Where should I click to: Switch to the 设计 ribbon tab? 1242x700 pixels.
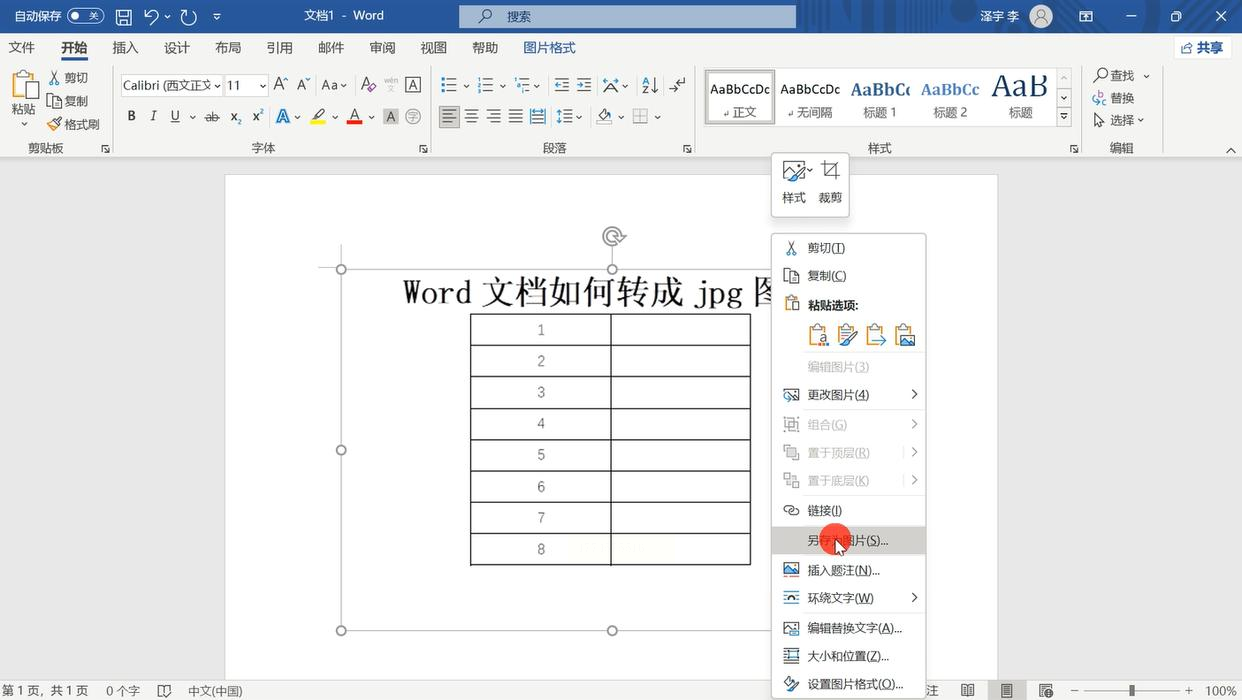point(177,48)
